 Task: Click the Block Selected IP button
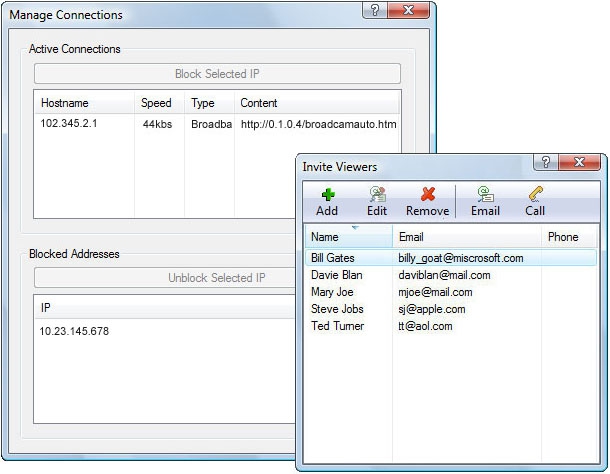pyautogui.click(x=217, y=74)
